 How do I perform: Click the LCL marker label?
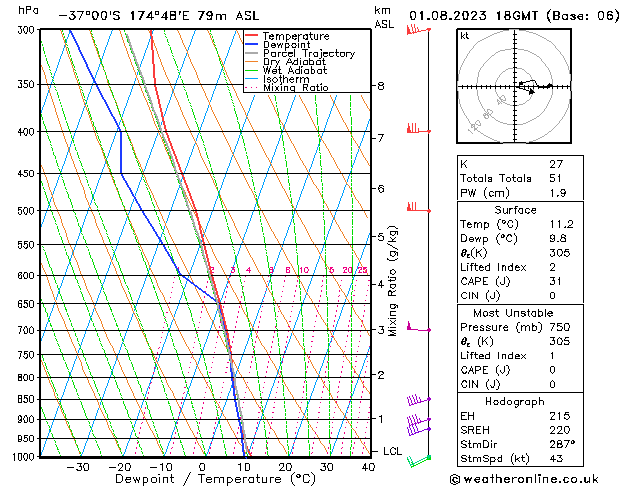coord(392,452)
